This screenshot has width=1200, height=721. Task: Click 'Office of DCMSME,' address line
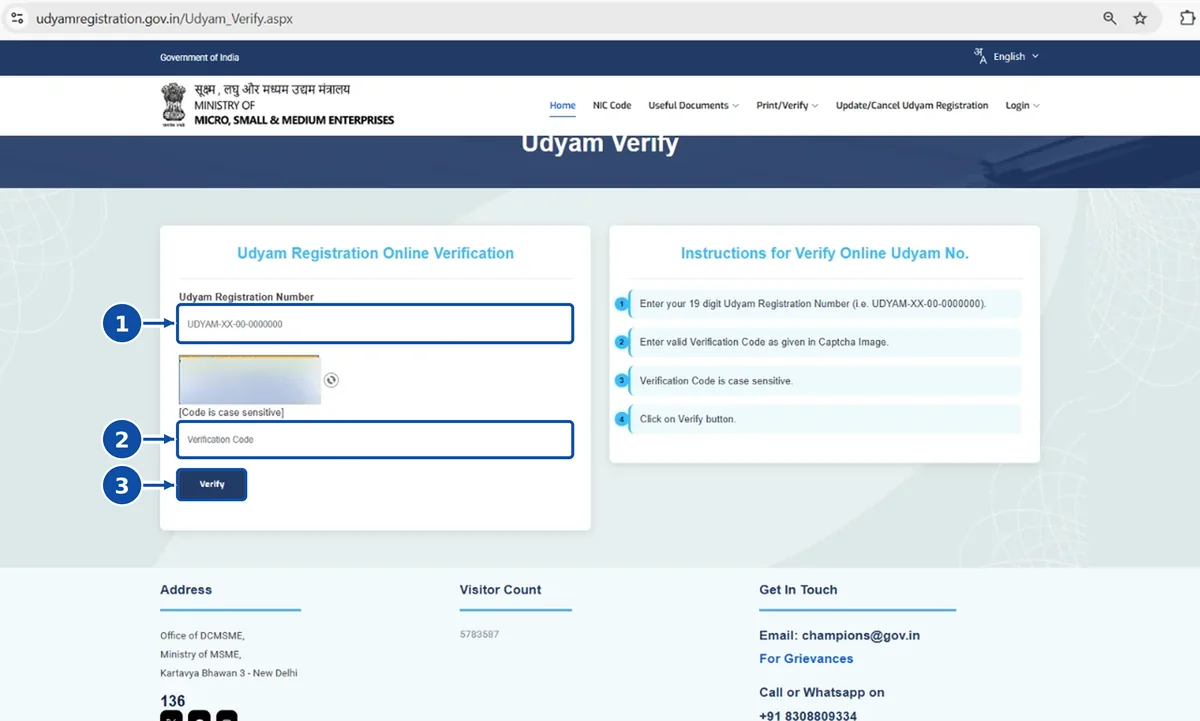[202, 635]
